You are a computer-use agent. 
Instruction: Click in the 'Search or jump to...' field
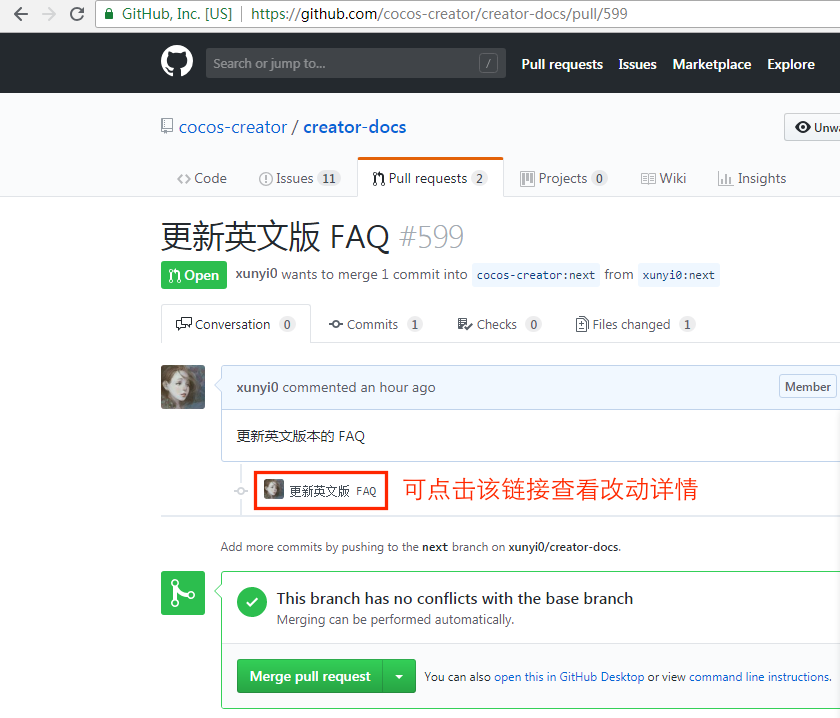coord(355,63)
